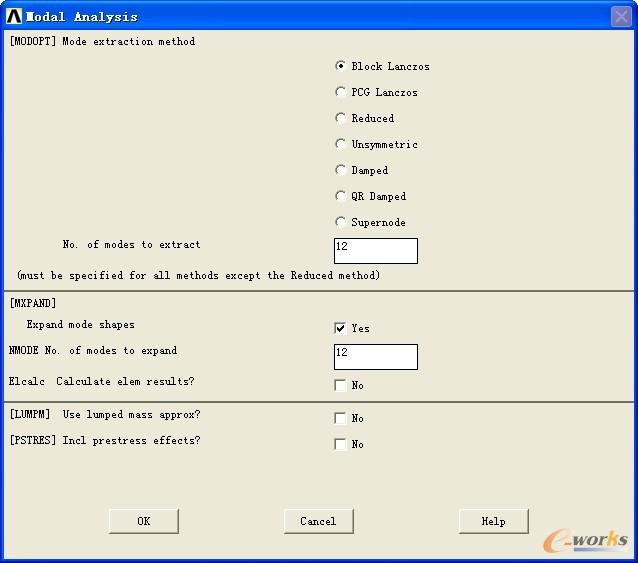Open Help for modal analysis options

pos(493,521)
